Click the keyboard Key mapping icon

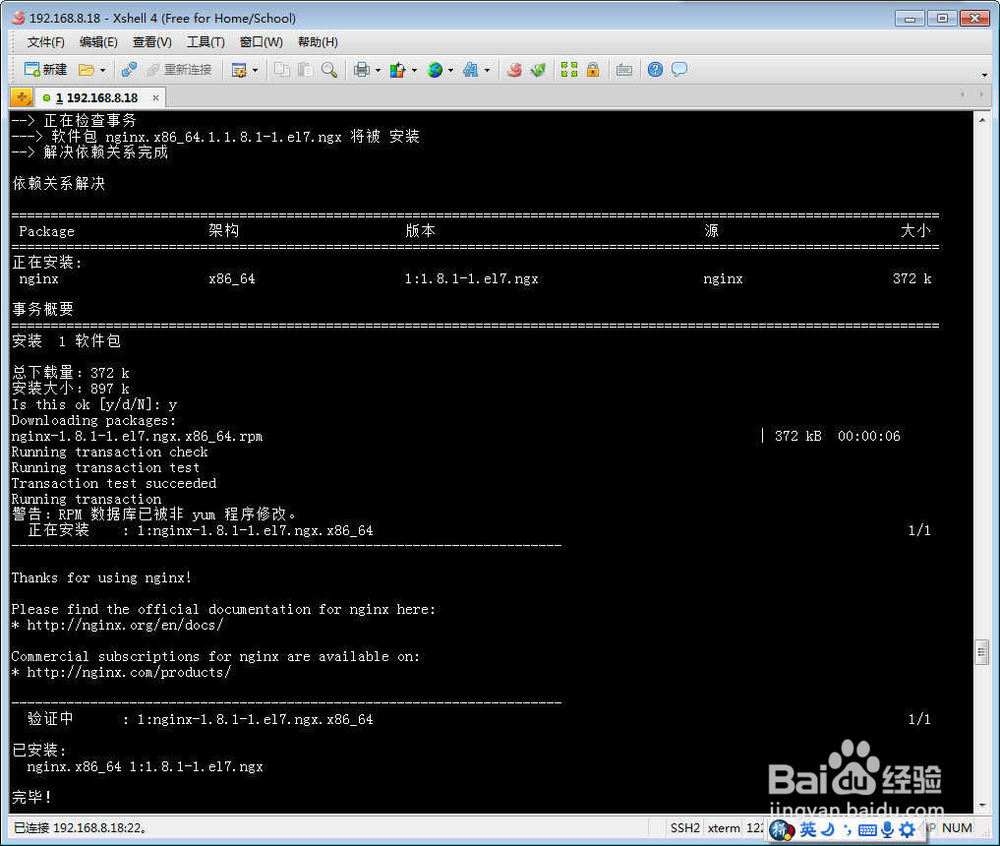coord(624,69)
